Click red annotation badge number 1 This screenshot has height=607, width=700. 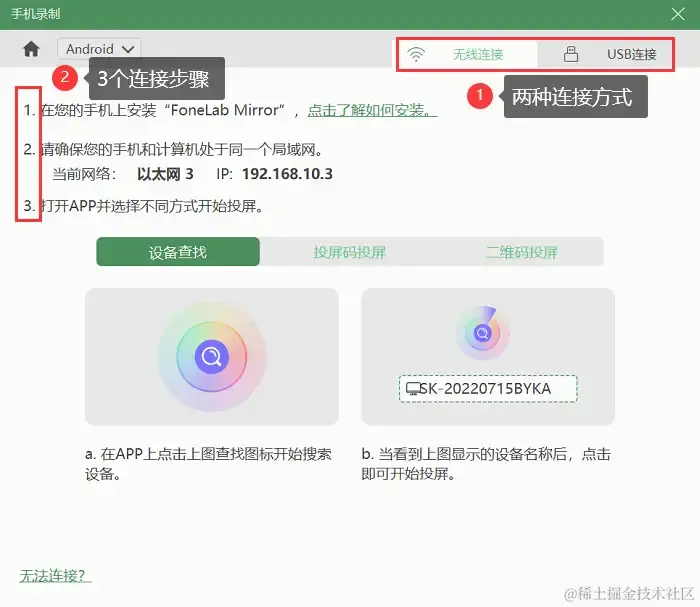480,96
